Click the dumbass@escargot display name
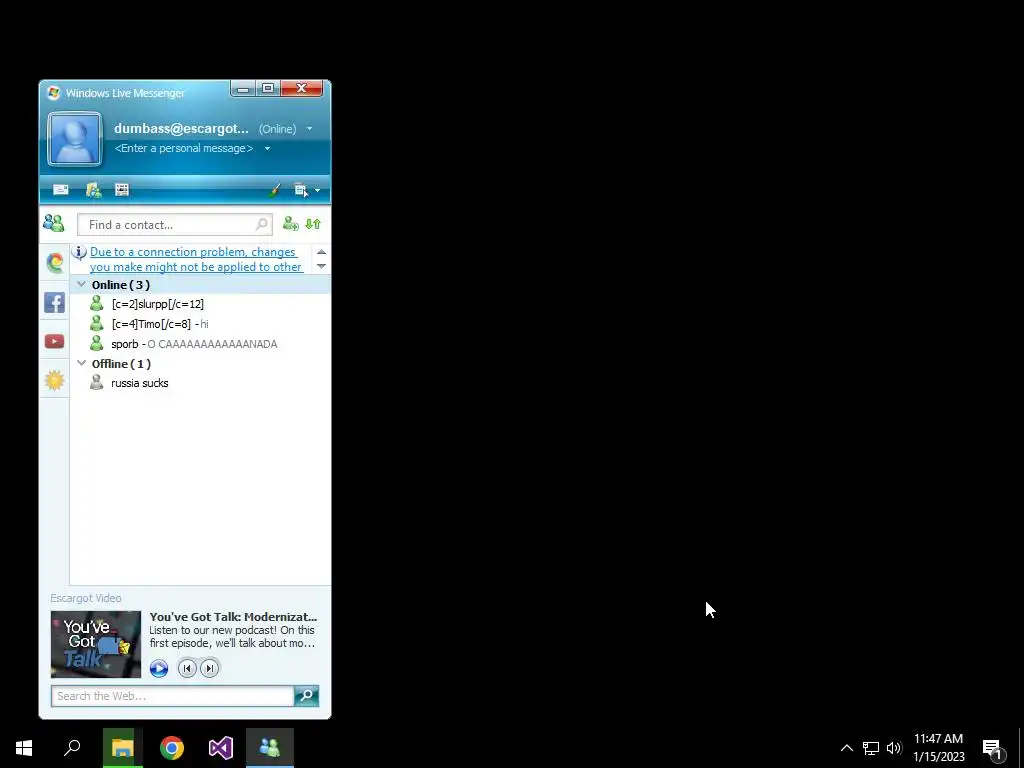The height and width of the screenshot is (768, 1024). click(181, 129)
